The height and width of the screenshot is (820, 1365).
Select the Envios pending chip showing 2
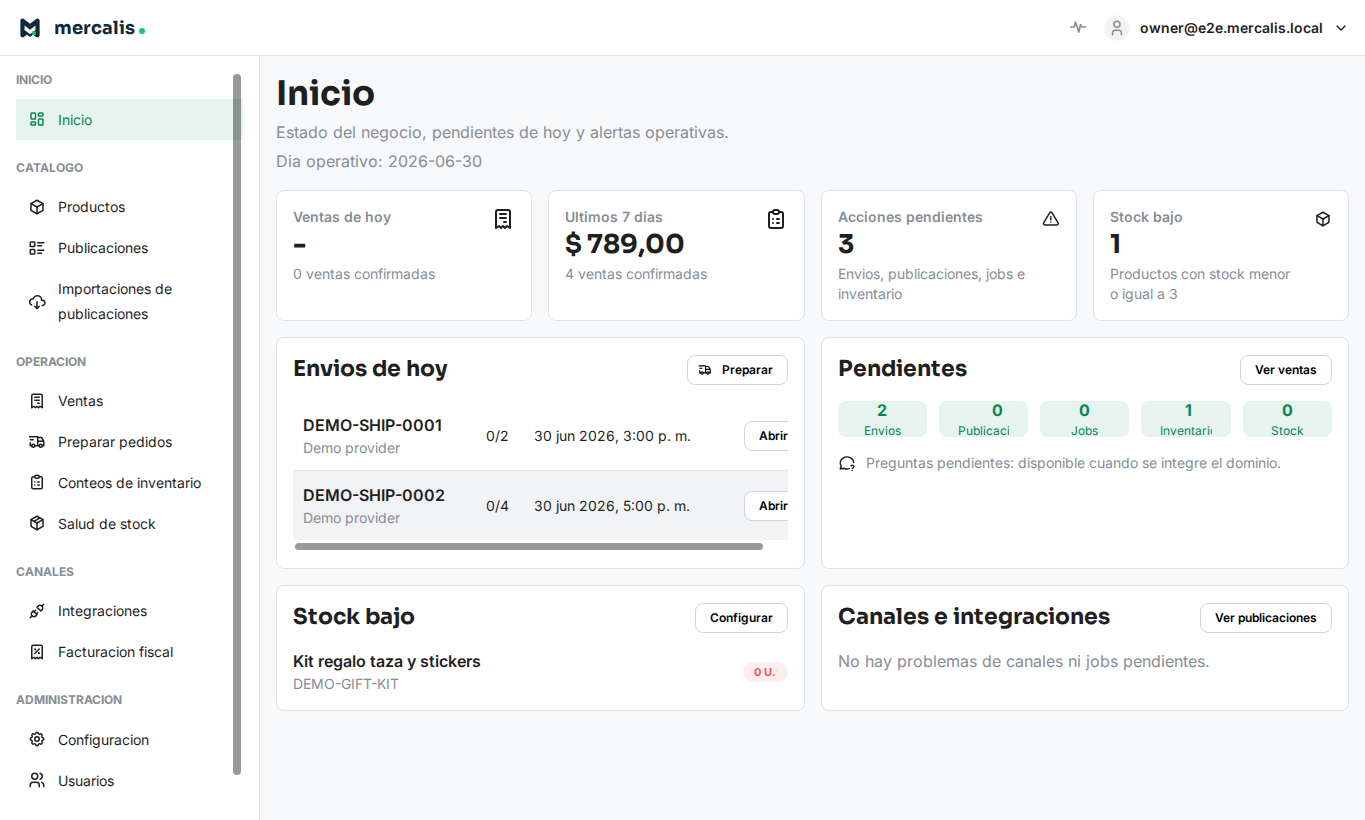pyautogui.click(x=882, y=419)
